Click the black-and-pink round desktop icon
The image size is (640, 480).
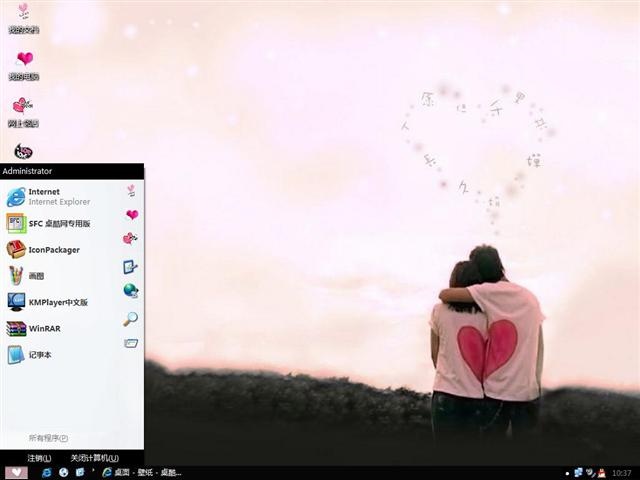coord(23,151)
